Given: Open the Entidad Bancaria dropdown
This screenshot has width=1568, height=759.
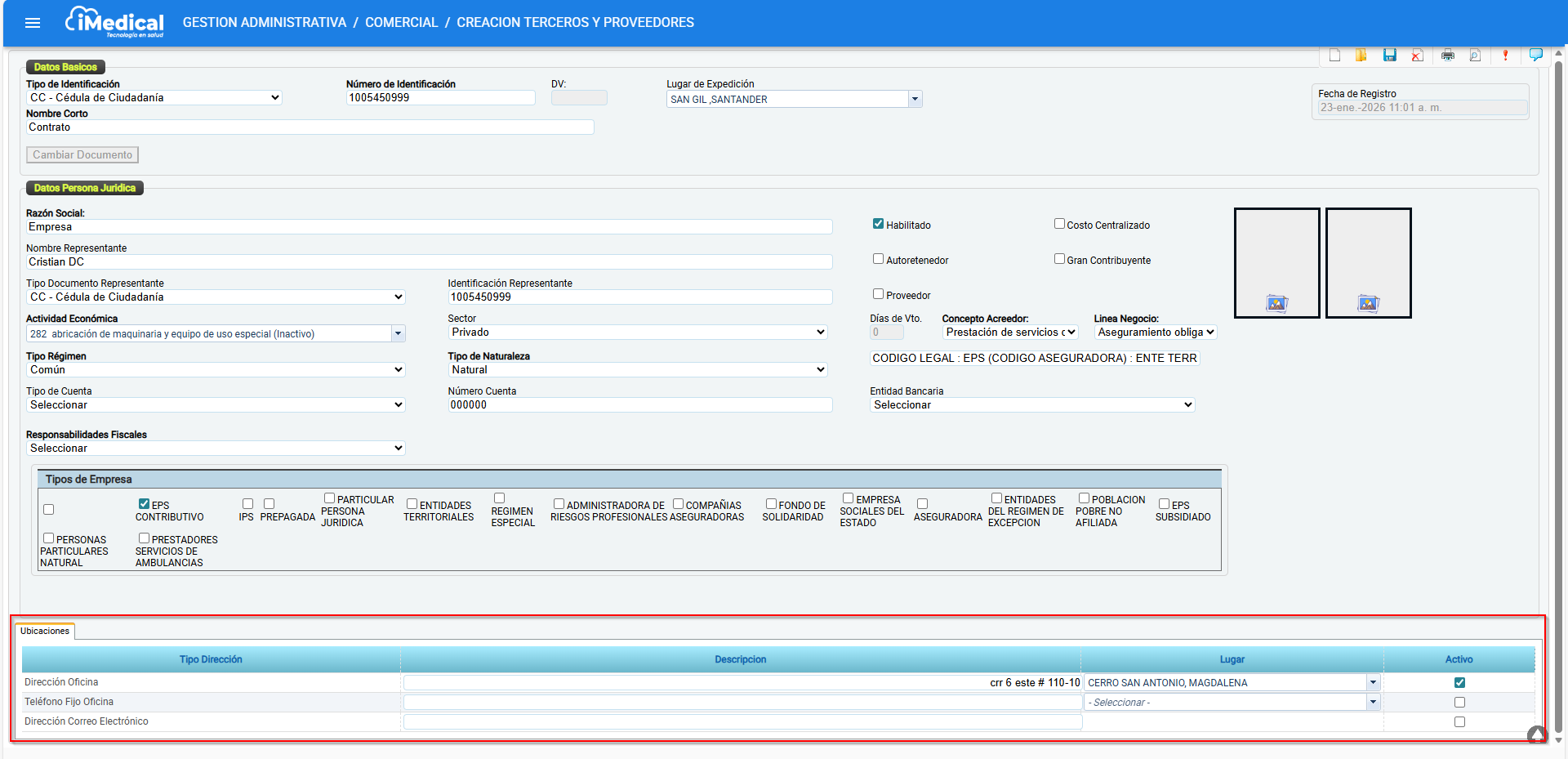Looking at the screenshot, I should click(x=1032, y=405).
